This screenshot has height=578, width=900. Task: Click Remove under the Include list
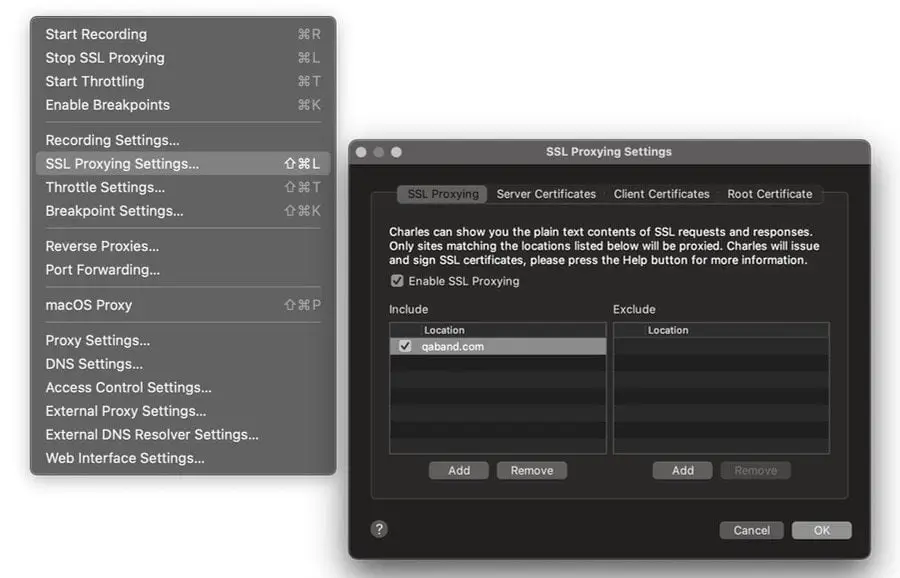(532, 470)
